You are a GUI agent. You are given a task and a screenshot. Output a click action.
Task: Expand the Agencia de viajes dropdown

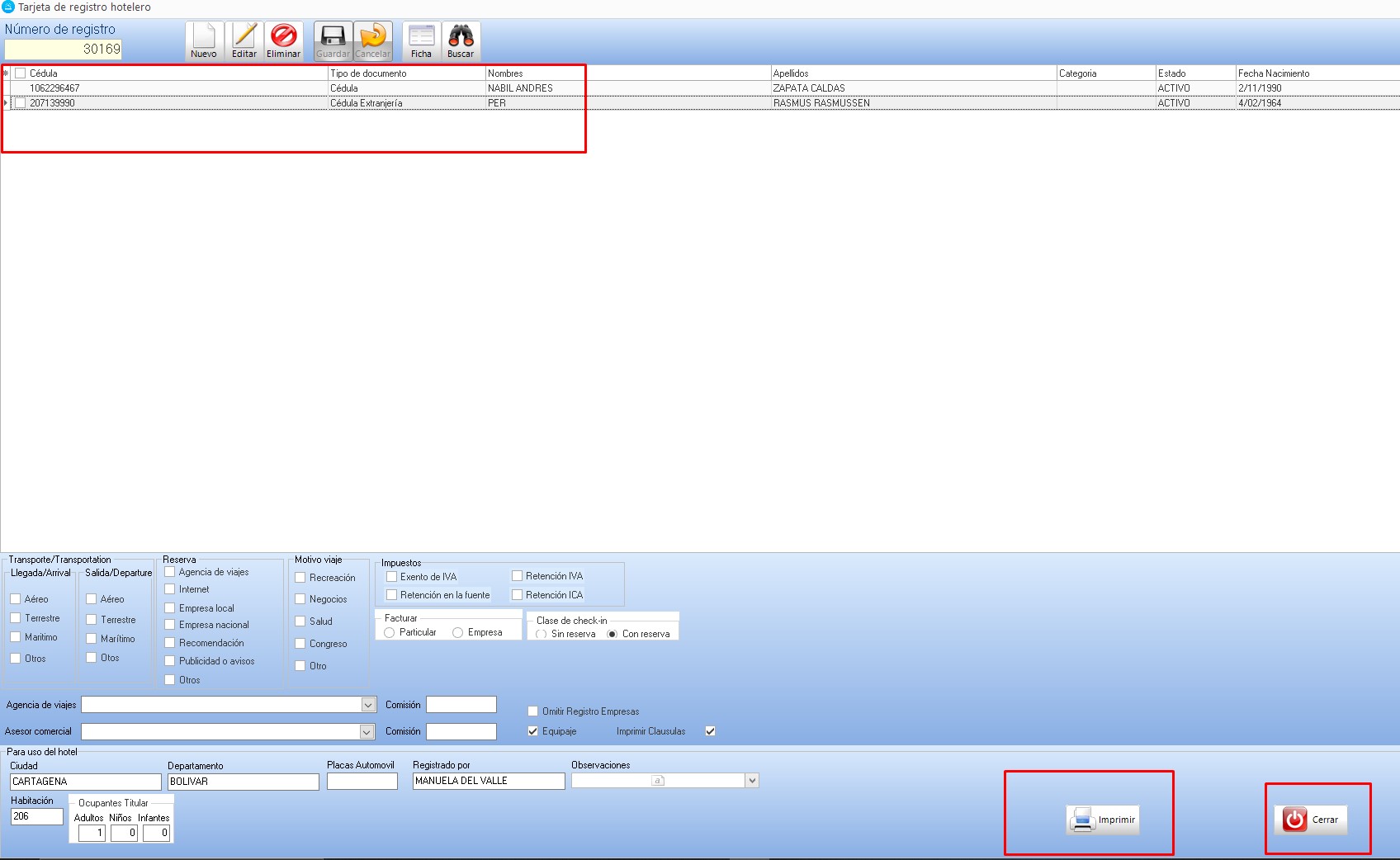368,705
